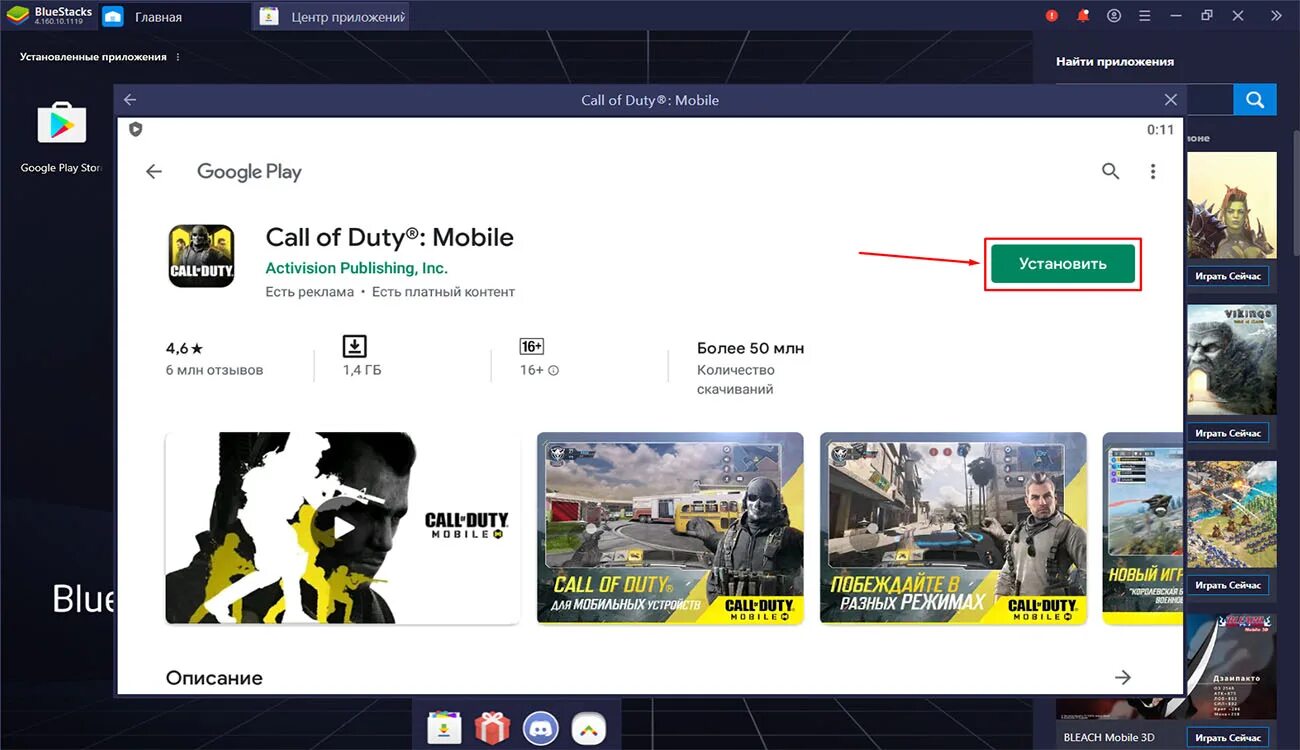This screenshot has width=1300, height=750.
Task: Open Discord from the bottom dock
Action: pos(540,728)
